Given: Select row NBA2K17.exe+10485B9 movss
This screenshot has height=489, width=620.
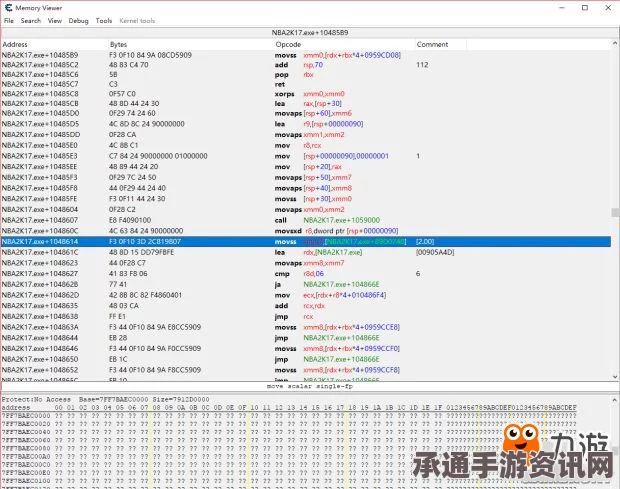Looking at the screenshot, I should 306,55.
